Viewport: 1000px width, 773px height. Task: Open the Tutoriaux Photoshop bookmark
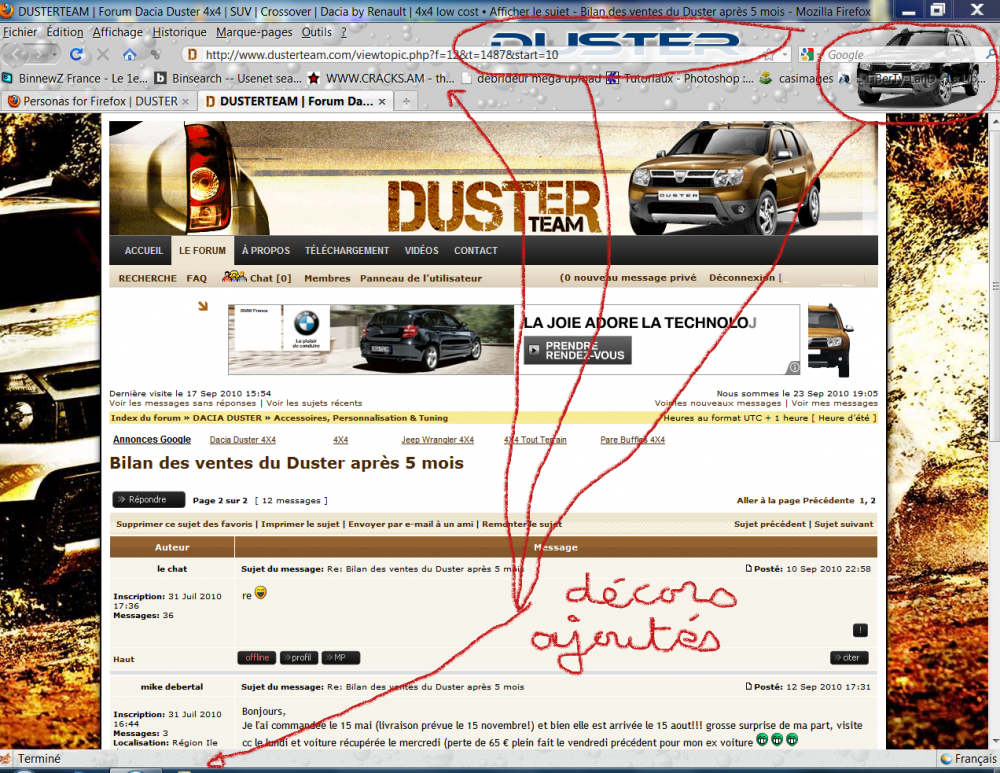[680, 78]
